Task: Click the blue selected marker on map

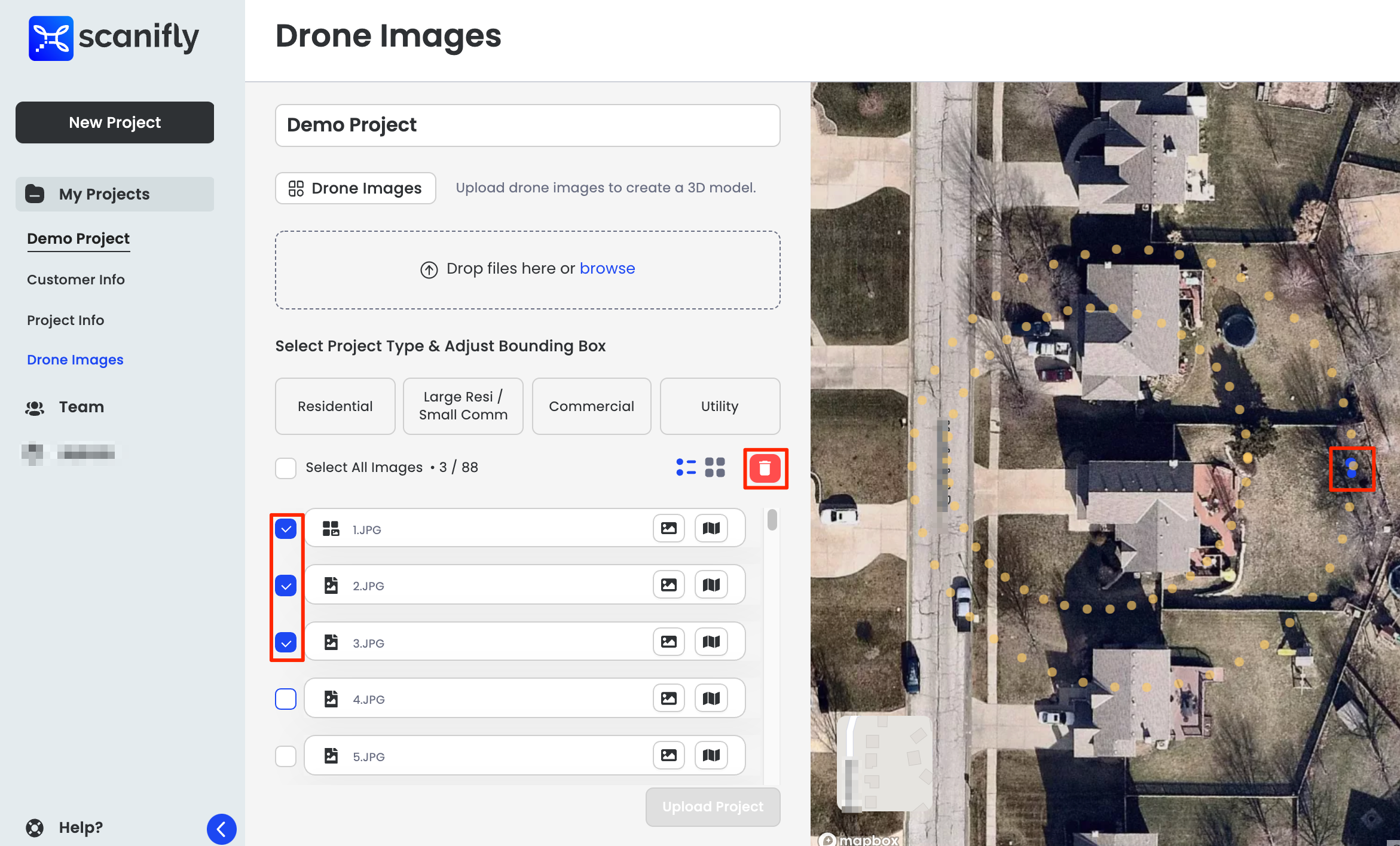Action: pyautogui.click(x=1352, y=469)
